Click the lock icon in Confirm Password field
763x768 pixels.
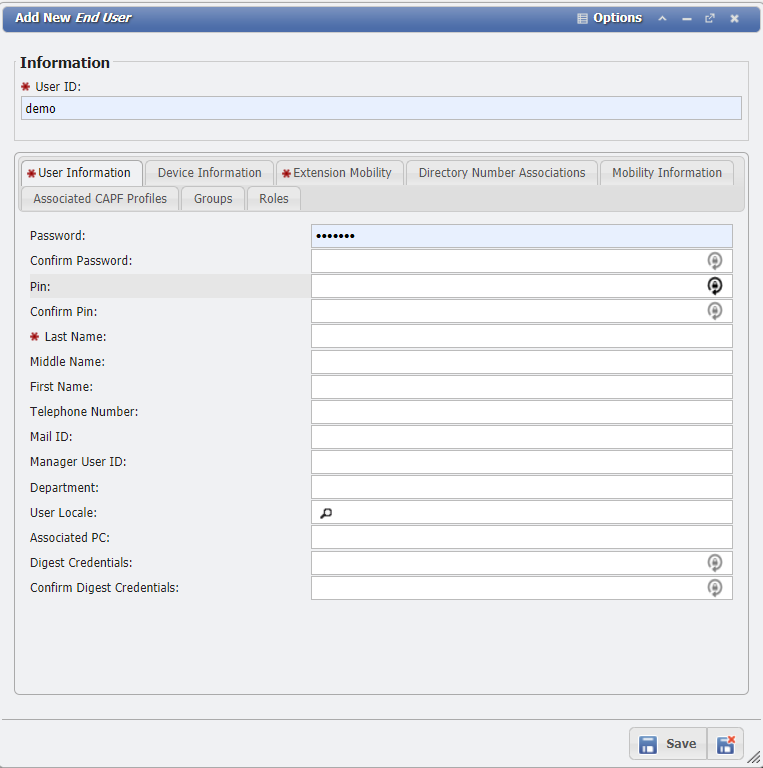click(x=714, y=261)
